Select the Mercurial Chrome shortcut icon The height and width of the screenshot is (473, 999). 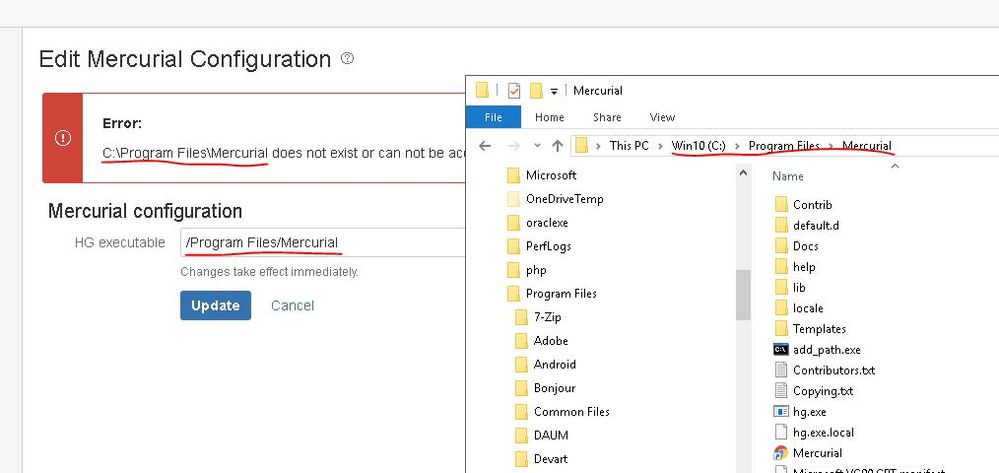click(x=781, y=453)
